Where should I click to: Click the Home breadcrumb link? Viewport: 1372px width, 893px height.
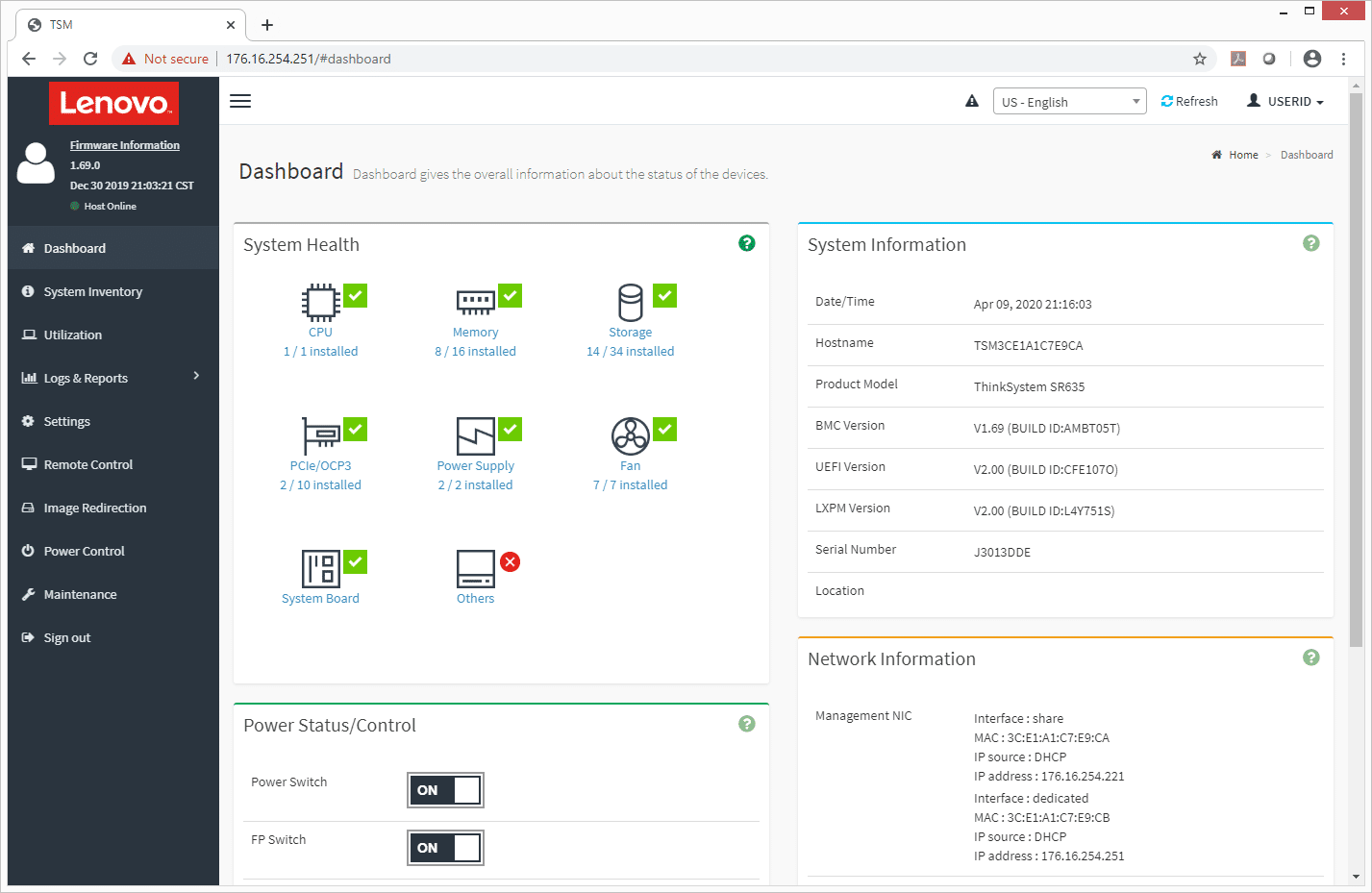click(1243, 155)
